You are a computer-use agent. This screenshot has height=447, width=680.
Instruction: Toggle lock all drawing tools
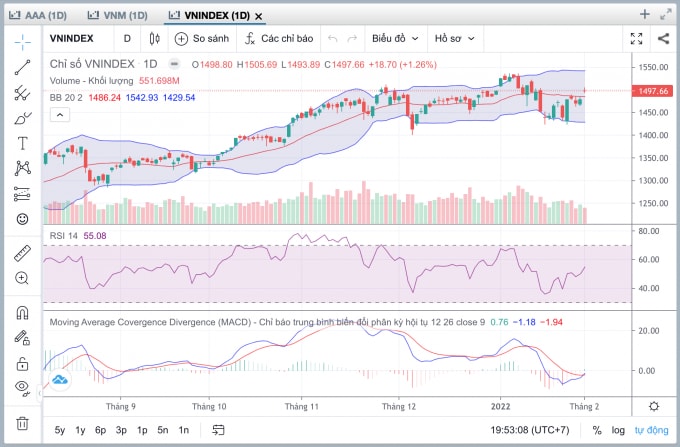[23, 363]
